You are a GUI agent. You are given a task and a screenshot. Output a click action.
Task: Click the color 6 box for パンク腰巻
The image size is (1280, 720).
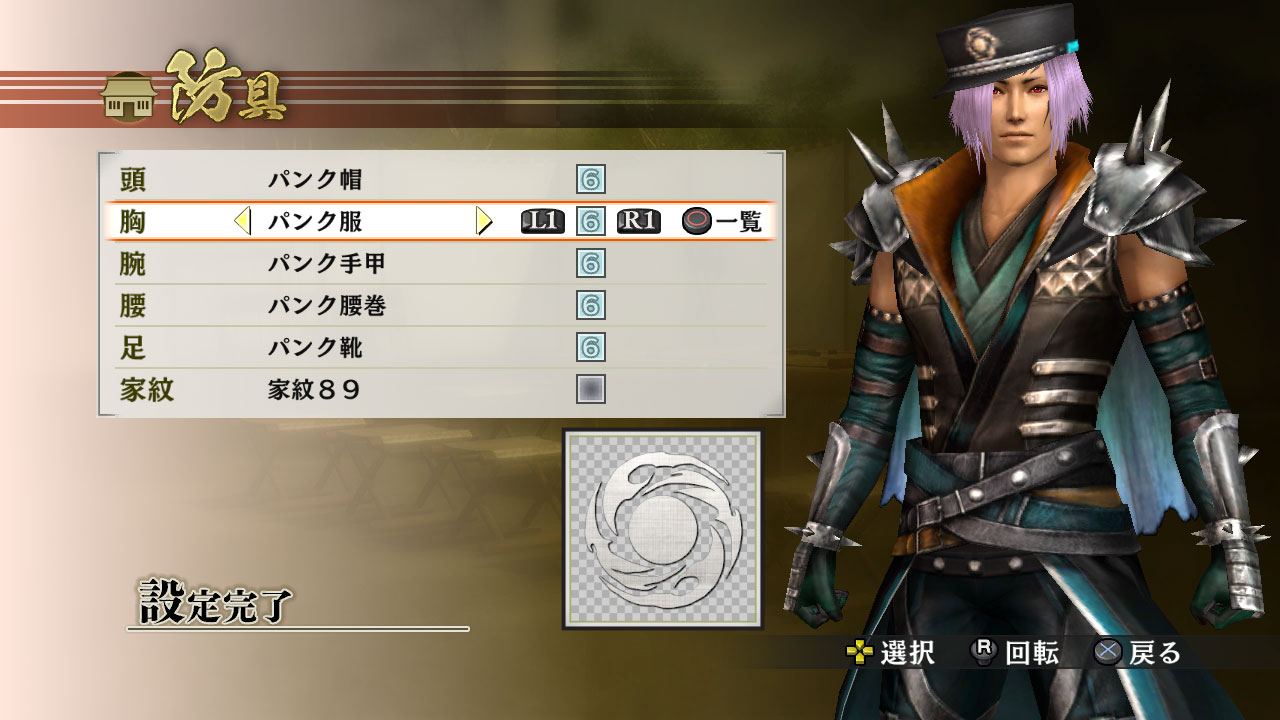[x=591, y=305]
